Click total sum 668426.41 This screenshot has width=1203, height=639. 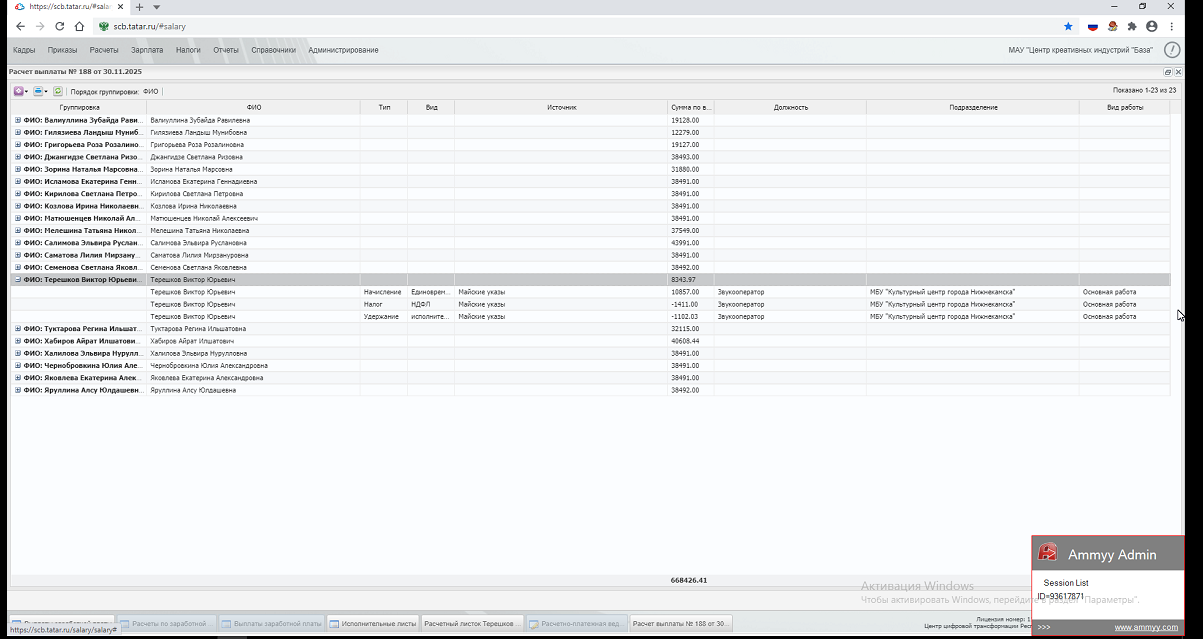(689, 580)
